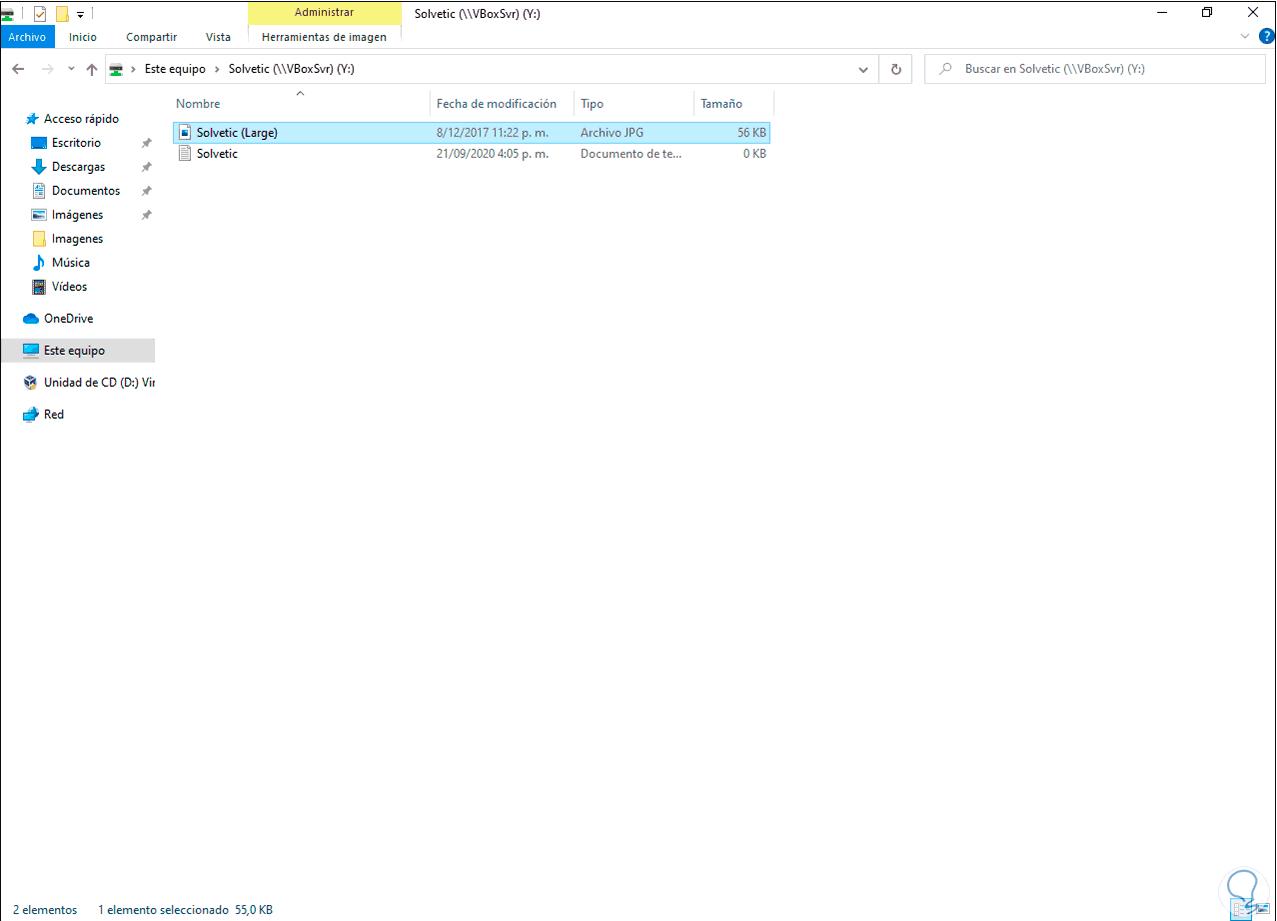The height and width of the screenshot is (921, 1277).
Task: Open Documentos in the navigation pane
Action: pos(86,191)
